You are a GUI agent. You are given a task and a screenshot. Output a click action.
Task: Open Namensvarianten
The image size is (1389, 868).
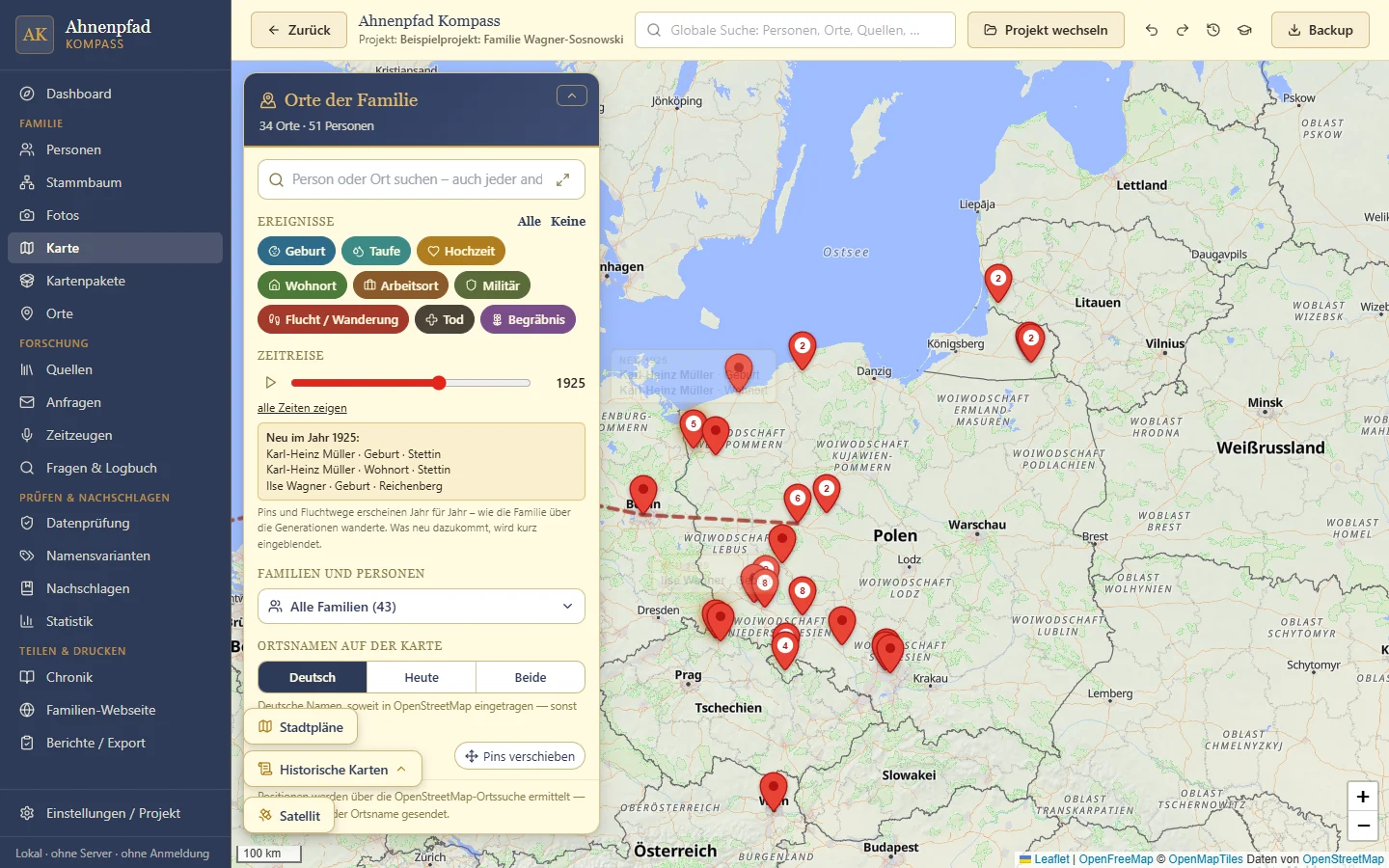point(115,556)
